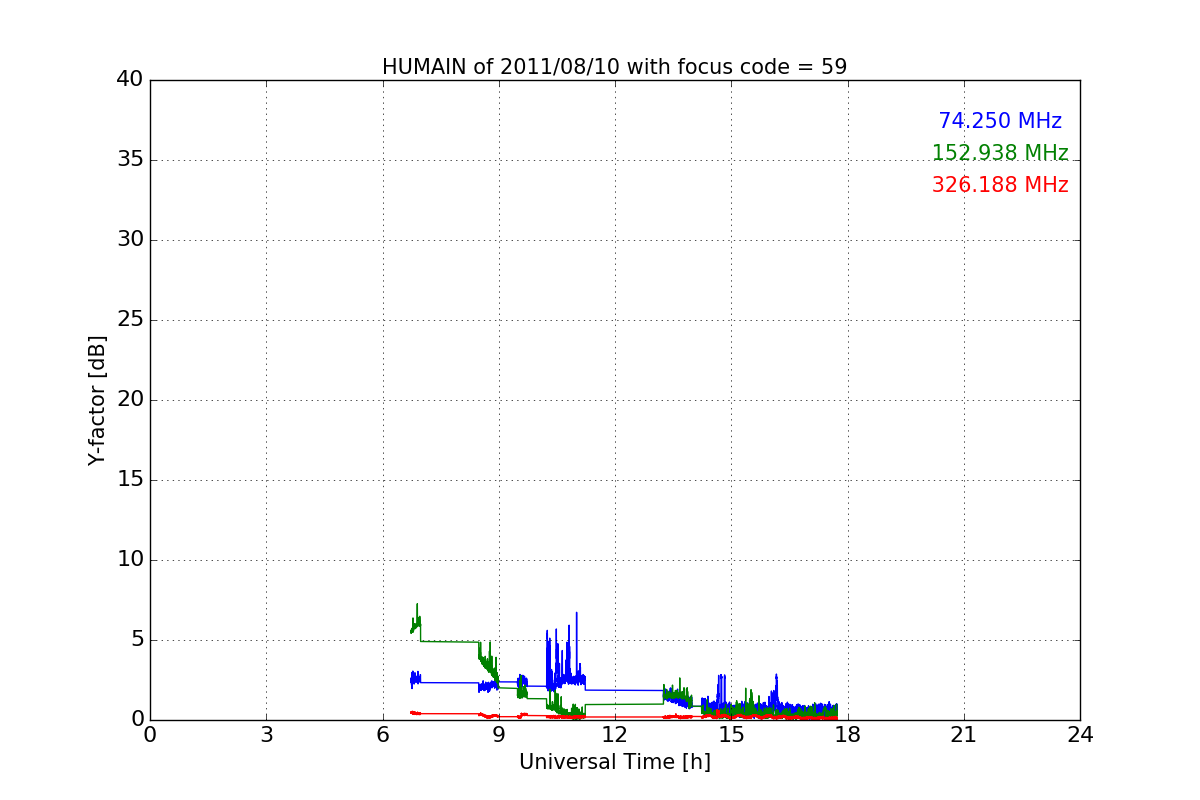
Task: Click the x-axis tick label '15'
Action: tap(731, 735)
